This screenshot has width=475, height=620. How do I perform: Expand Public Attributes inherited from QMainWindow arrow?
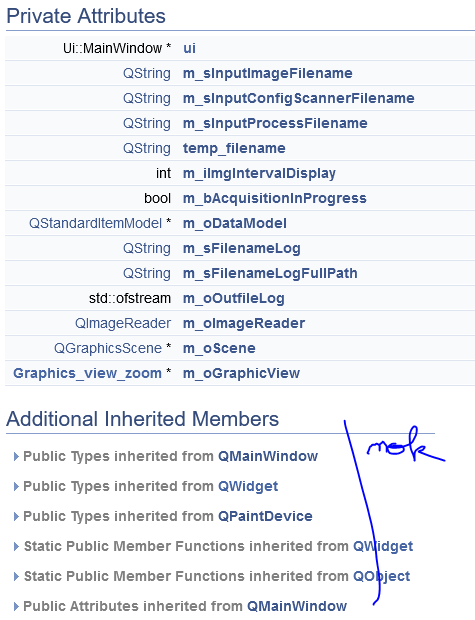(x=16, y=607)
